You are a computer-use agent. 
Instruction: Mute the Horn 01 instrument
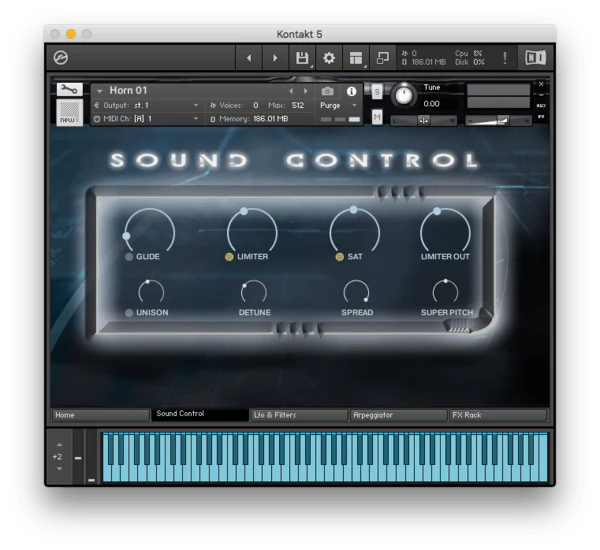377,117
